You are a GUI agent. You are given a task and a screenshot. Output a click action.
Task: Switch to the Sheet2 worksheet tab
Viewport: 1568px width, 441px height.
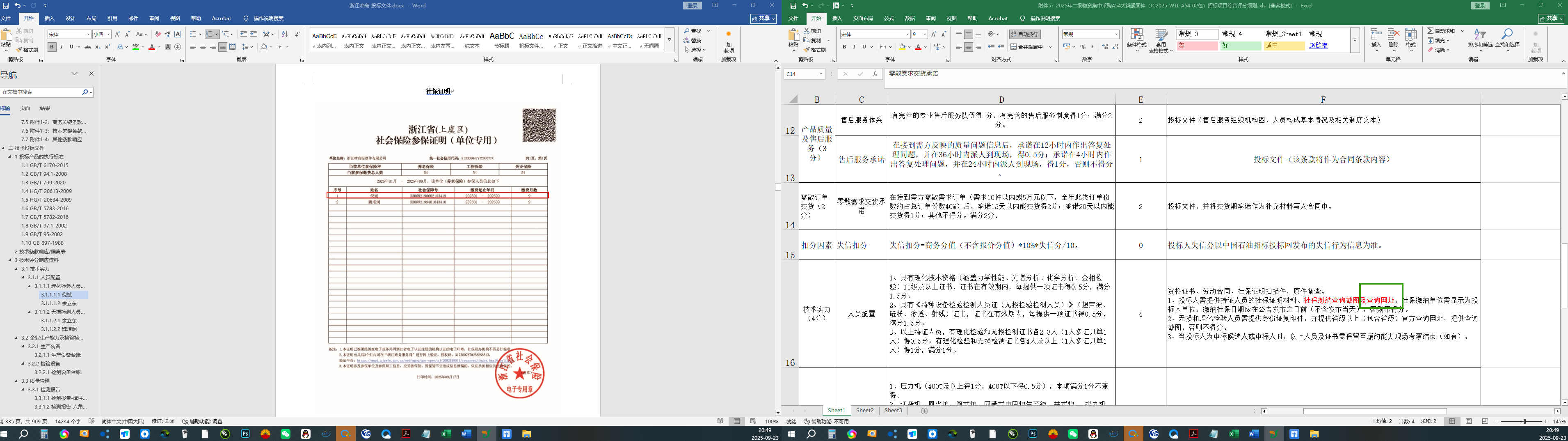click(864, 411)
